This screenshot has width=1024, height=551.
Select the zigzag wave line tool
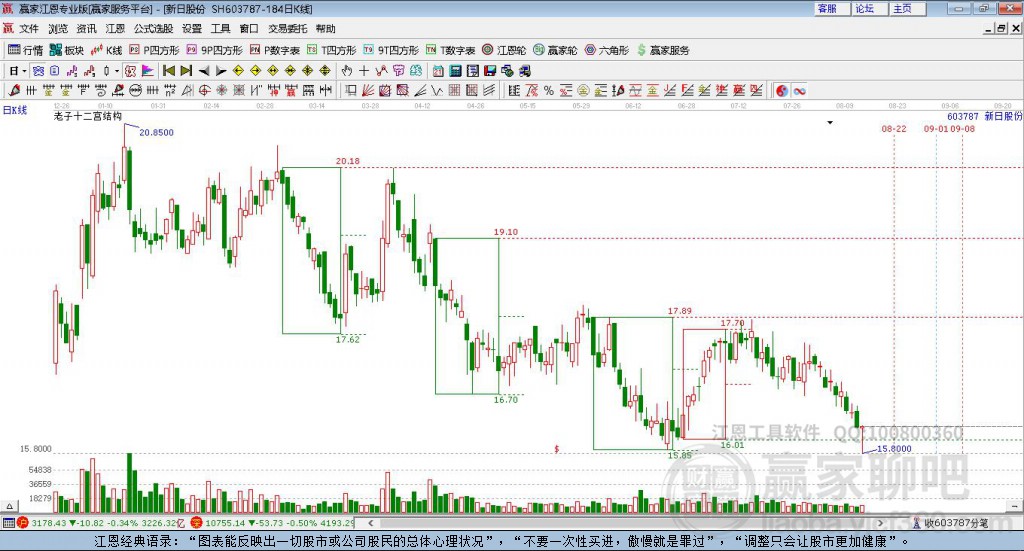[436, 91]
